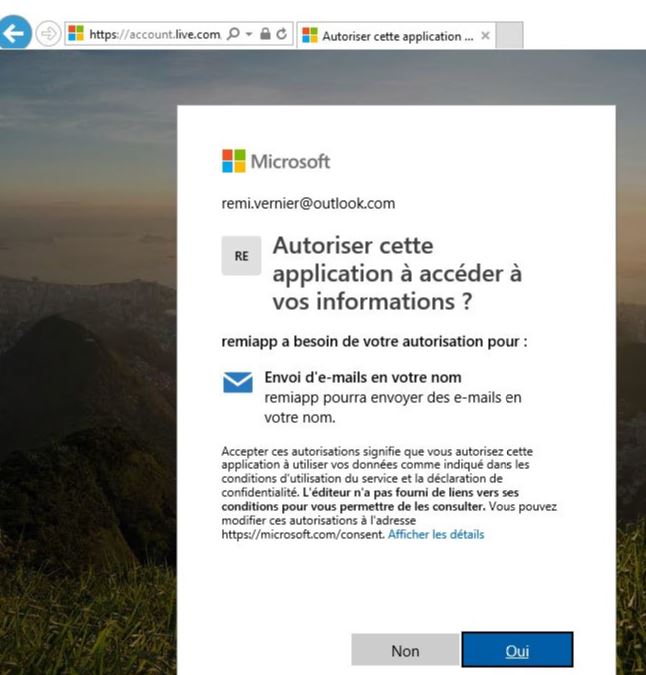Click the Oui button to authorize
Screen dimensions: 646x675
517,650
